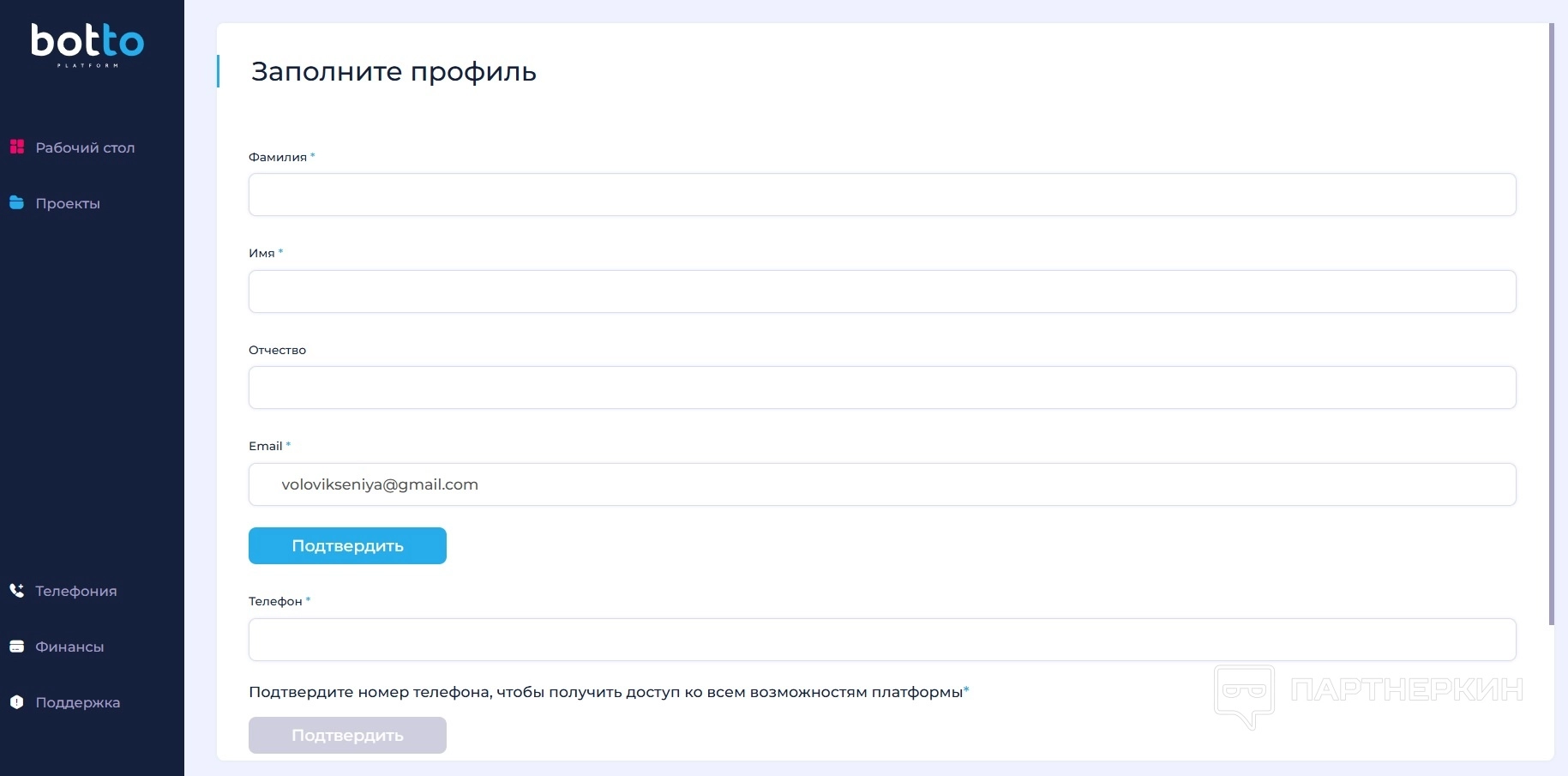Click into the Имя text field
This screenshot has height=776, width=1568.
coord(881,292)
